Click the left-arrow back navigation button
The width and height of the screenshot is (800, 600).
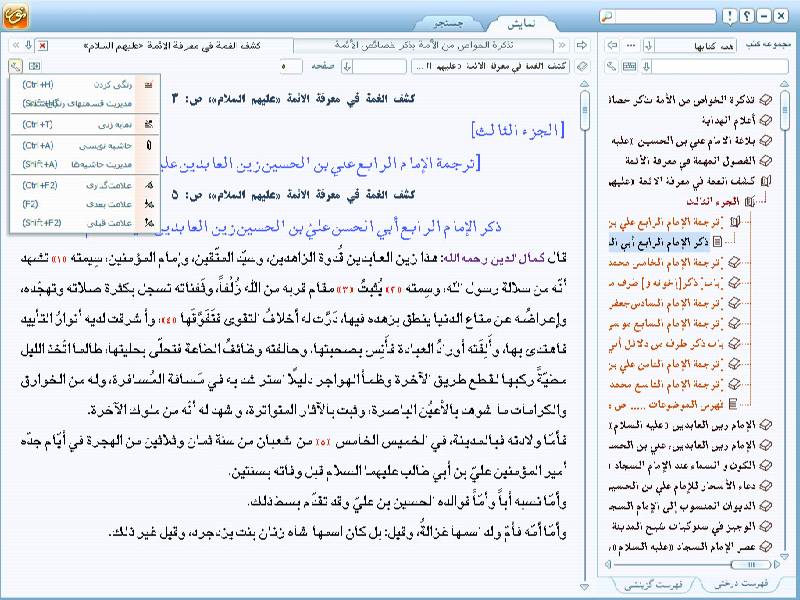[612, 45]
